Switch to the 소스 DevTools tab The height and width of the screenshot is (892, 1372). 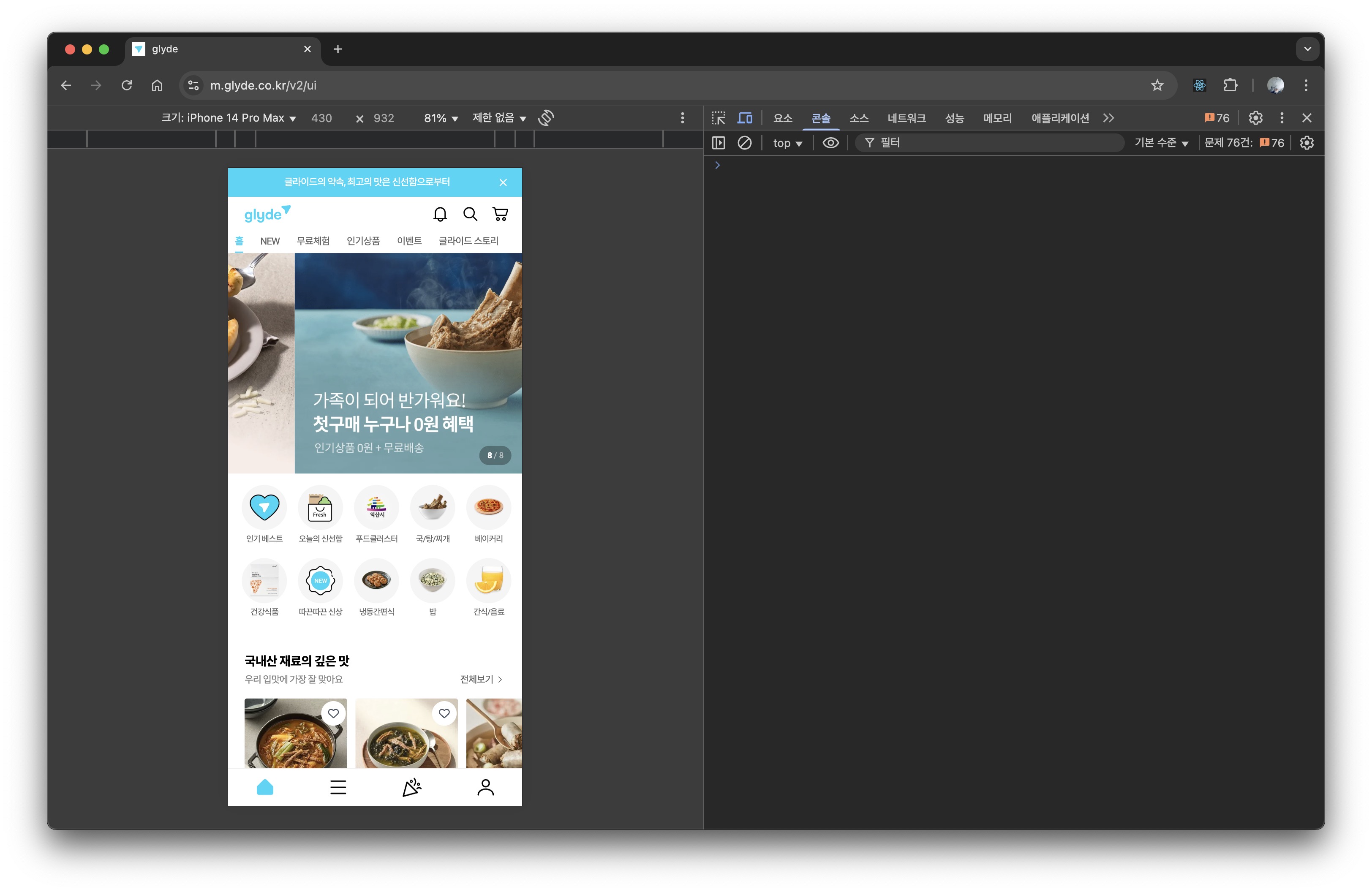coord(859,118)
